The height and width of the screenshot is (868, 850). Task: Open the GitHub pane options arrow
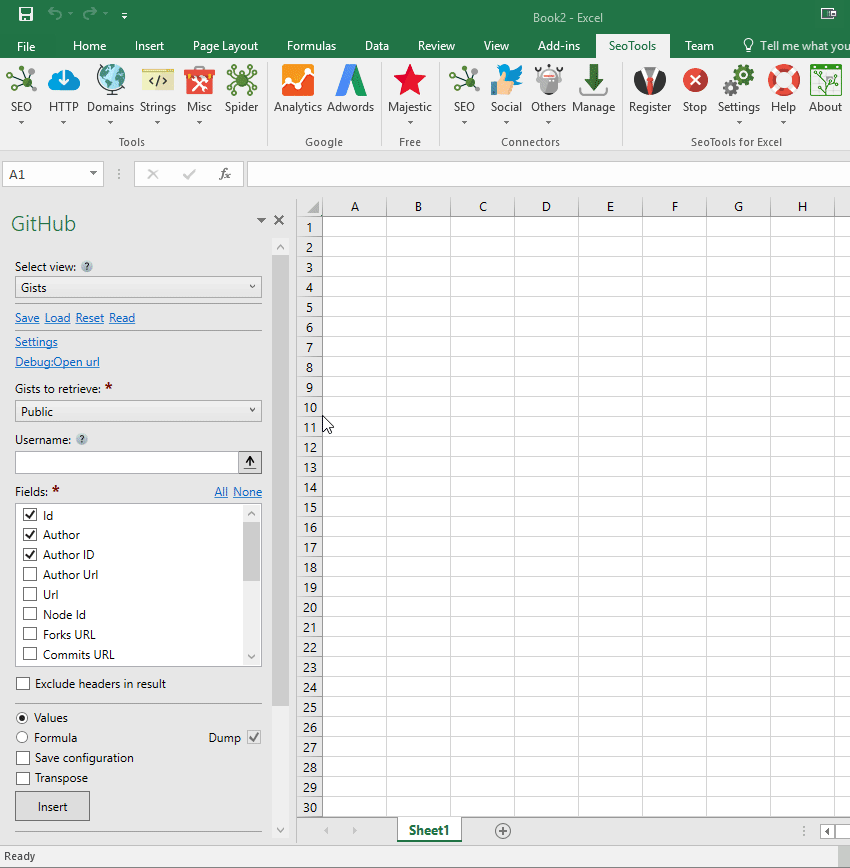point(261,220)
